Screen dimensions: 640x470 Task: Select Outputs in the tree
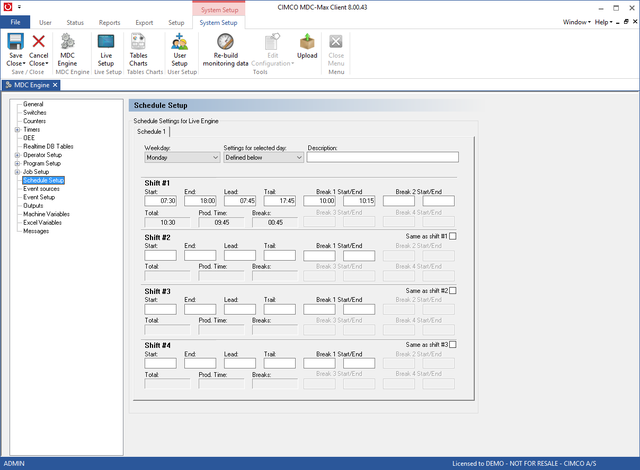(x=33, y=206)
